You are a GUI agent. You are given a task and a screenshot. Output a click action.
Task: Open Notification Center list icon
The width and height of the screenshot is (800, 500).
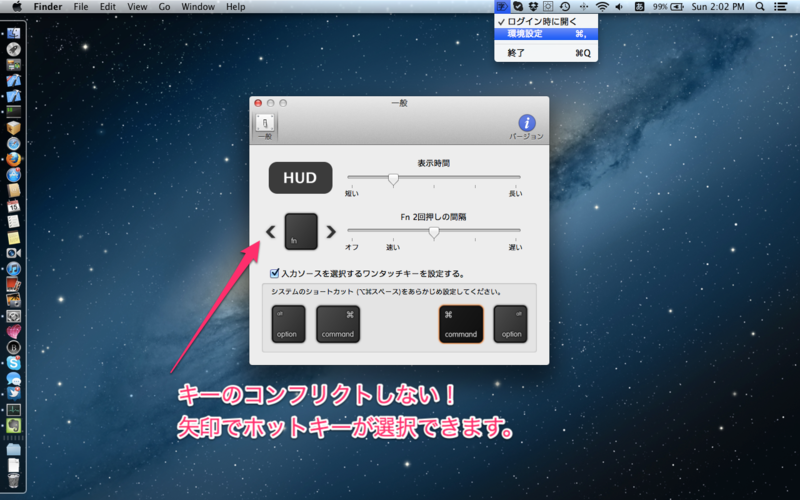tap(781, 7)
